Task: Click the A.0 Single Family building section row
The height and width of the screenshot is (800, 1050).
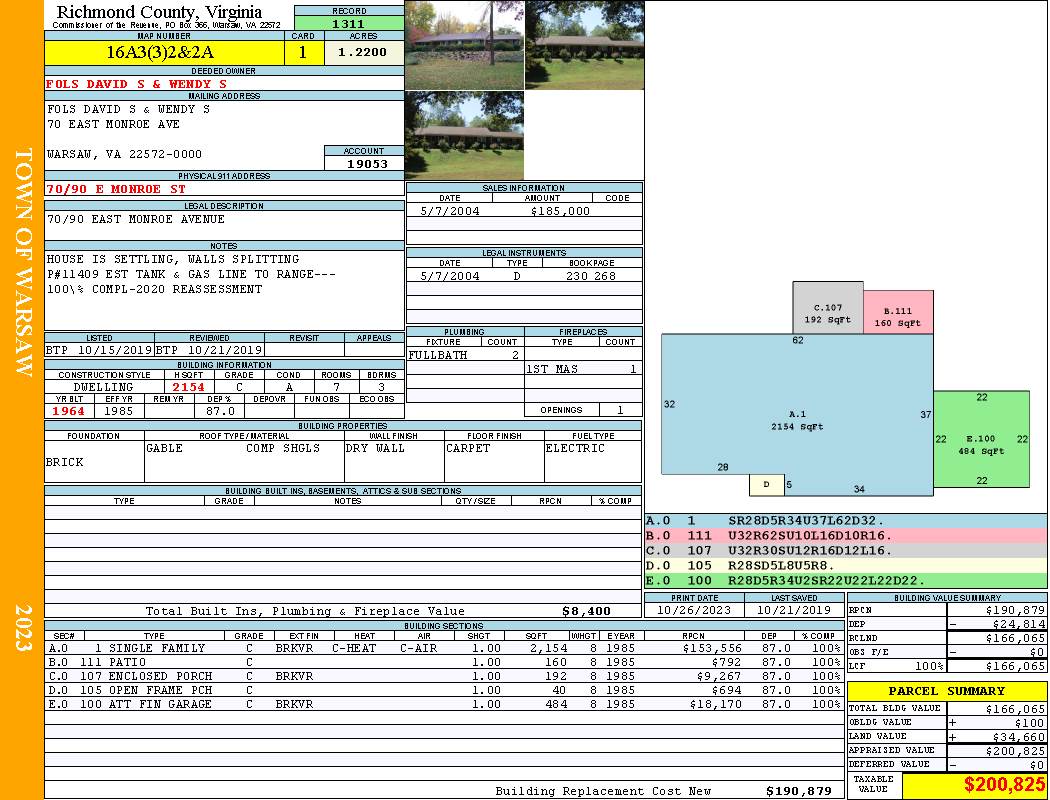Action: coord(440,648)
